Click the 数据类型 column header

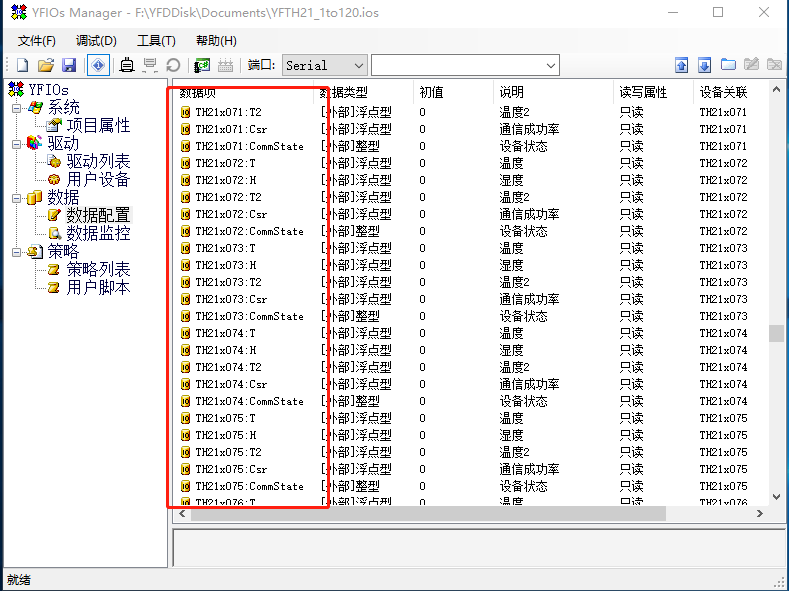pyautogui.click(x=364, y=92)
